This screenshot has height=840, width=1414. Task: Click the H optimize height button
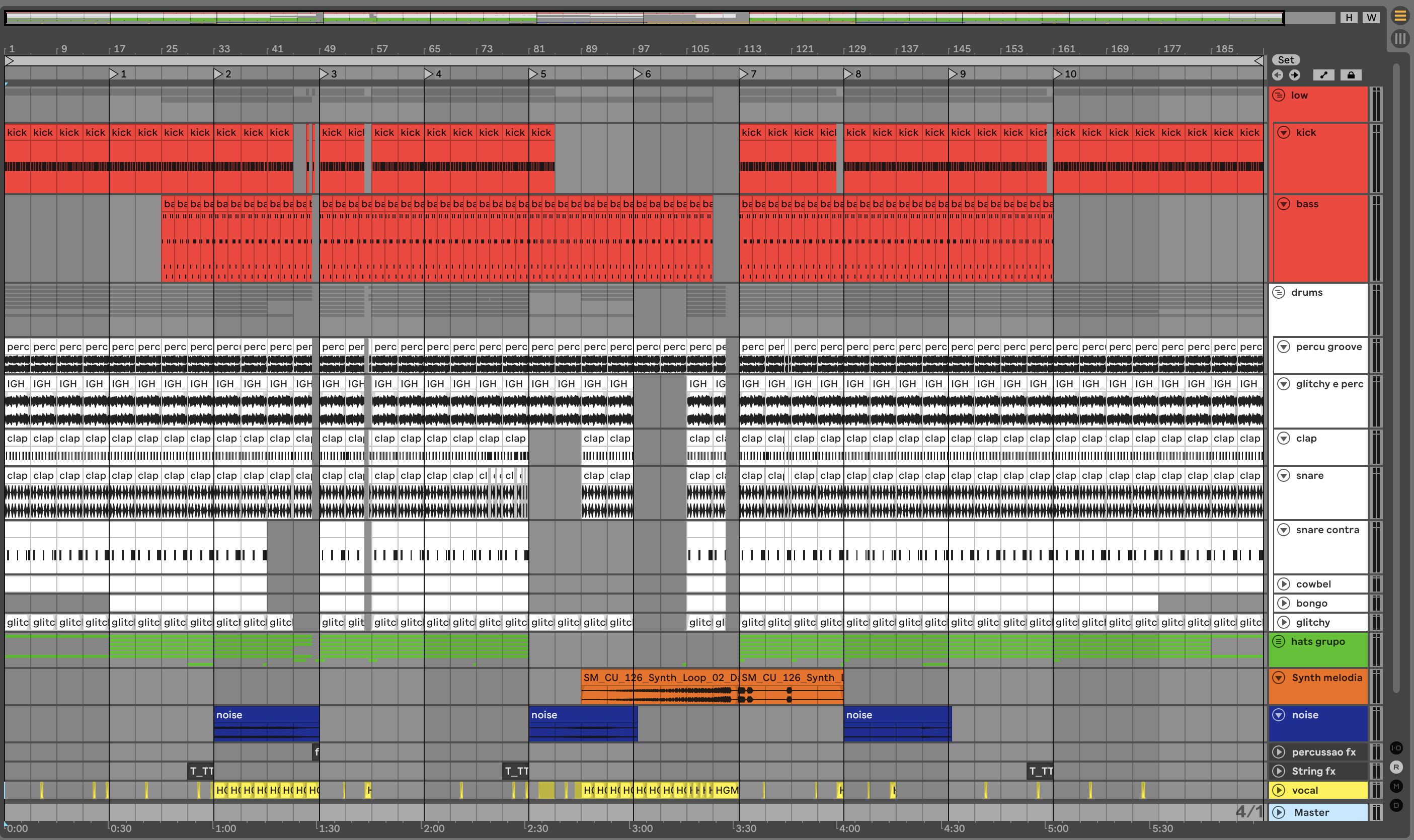(x=1349, y=18)
